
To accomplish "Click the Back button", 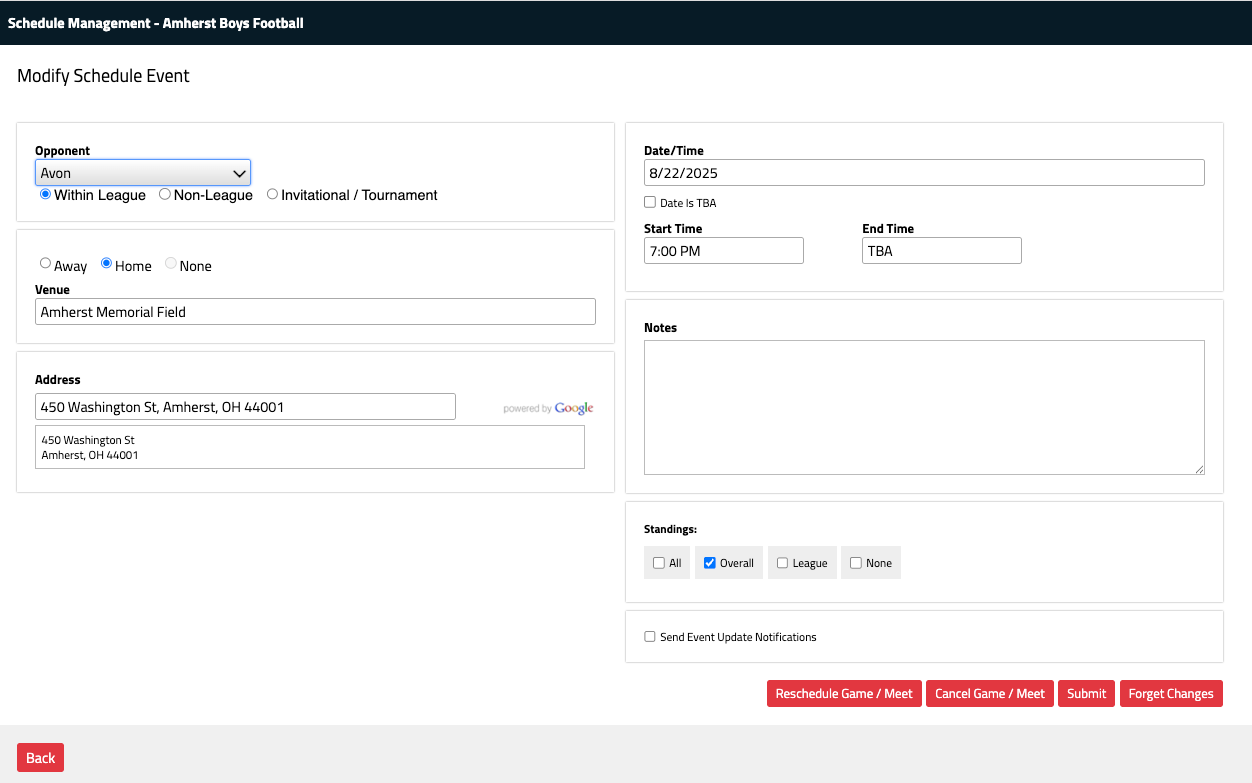I will pos(40,758).
